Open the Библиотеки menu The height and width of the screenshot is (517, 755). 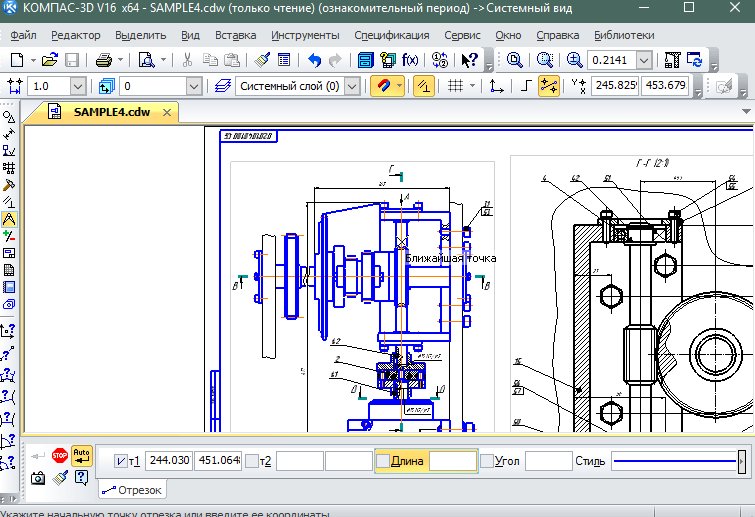coord(624,35)
